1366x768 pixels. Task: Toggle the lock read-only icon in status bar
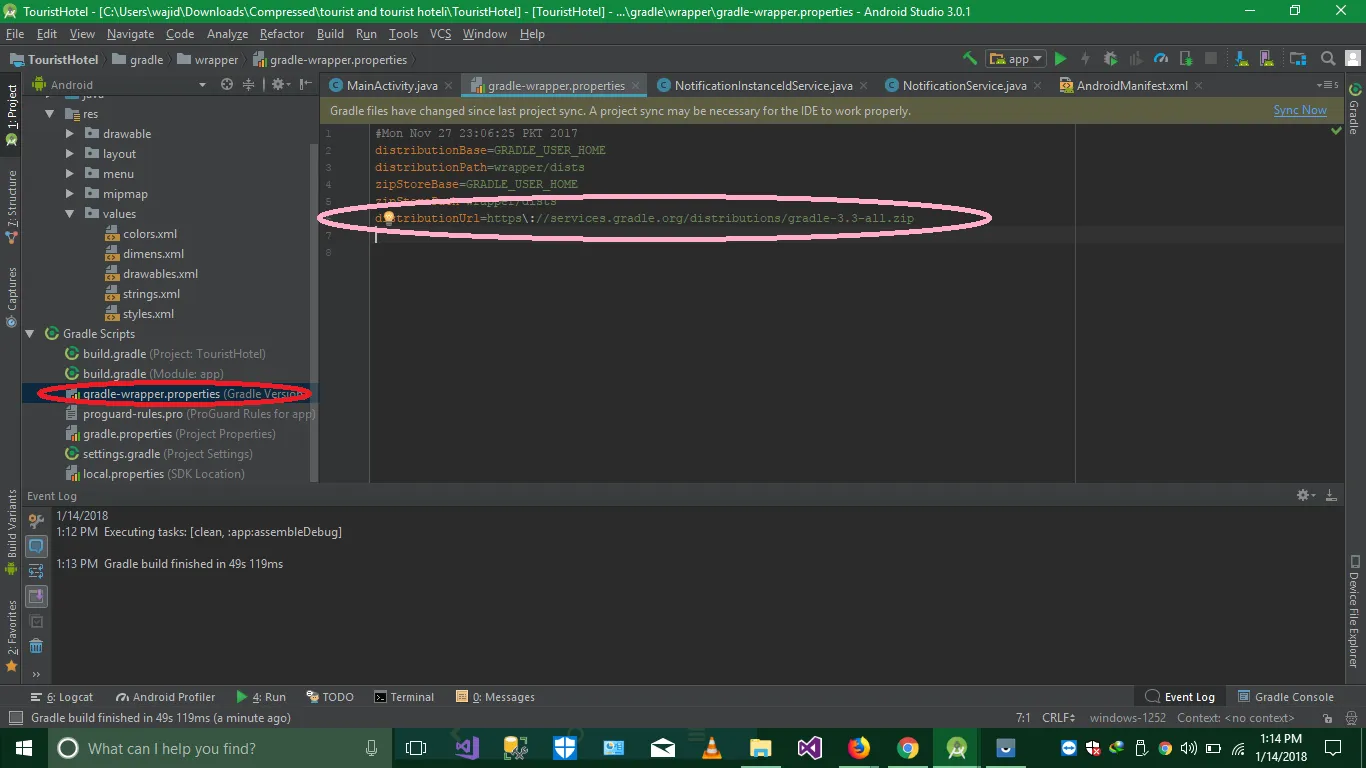pyautogui.click(x=1328, y=718)
